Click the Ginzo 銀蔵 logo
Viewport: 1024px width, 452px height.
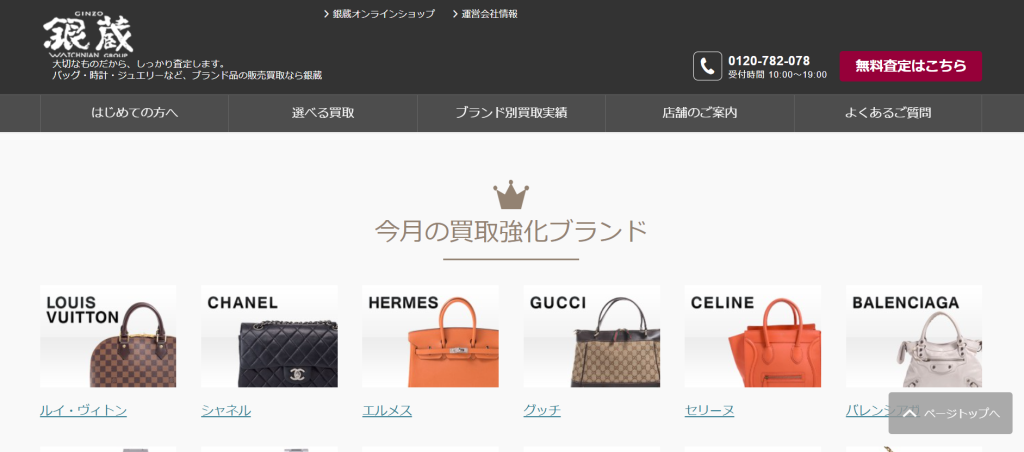click(x=88, y=35)
